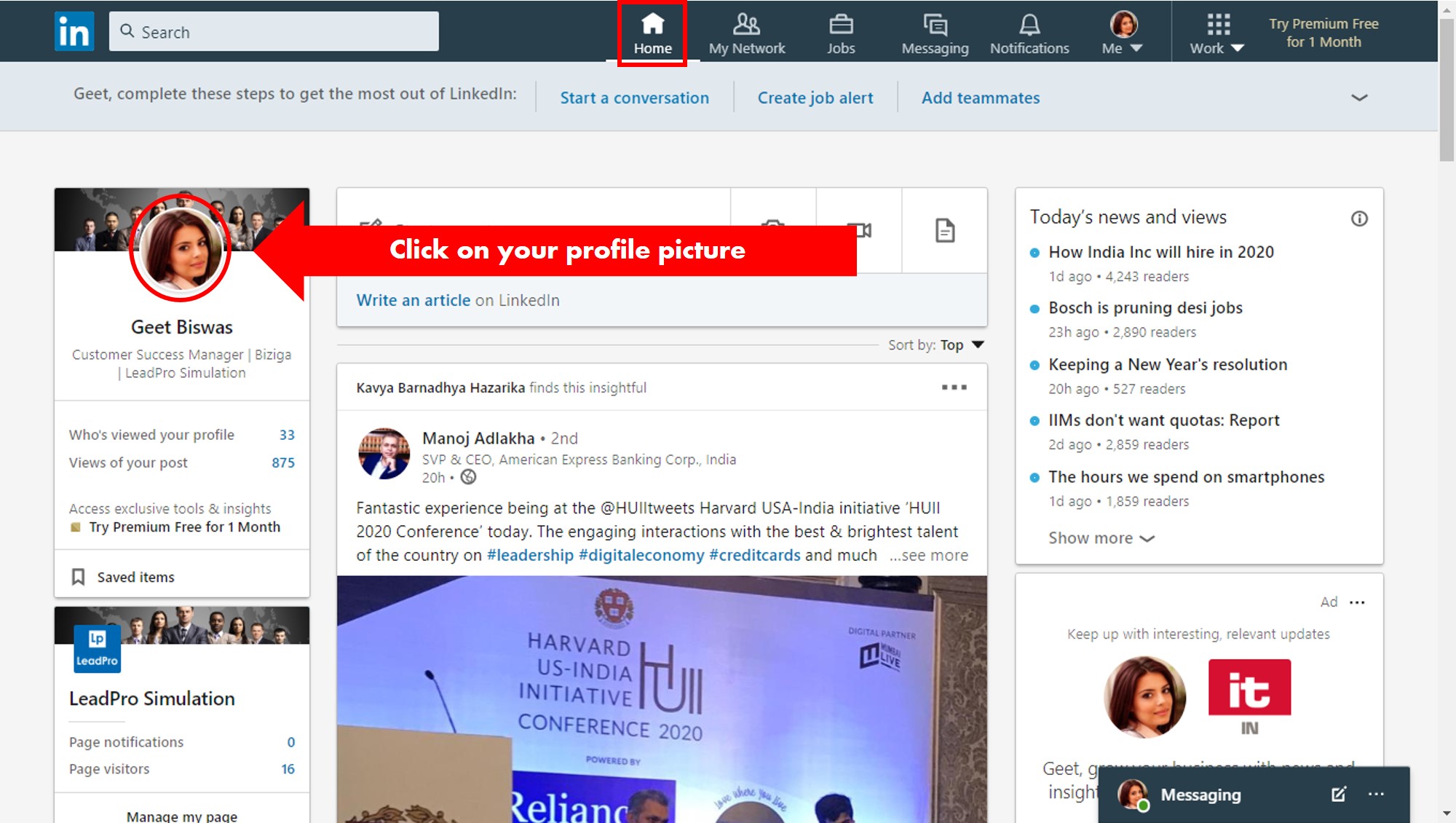Open three-dot menu on Manoj Adlakha post
This screenshot has height=823, width=1456.
click(x=954, y=387)
